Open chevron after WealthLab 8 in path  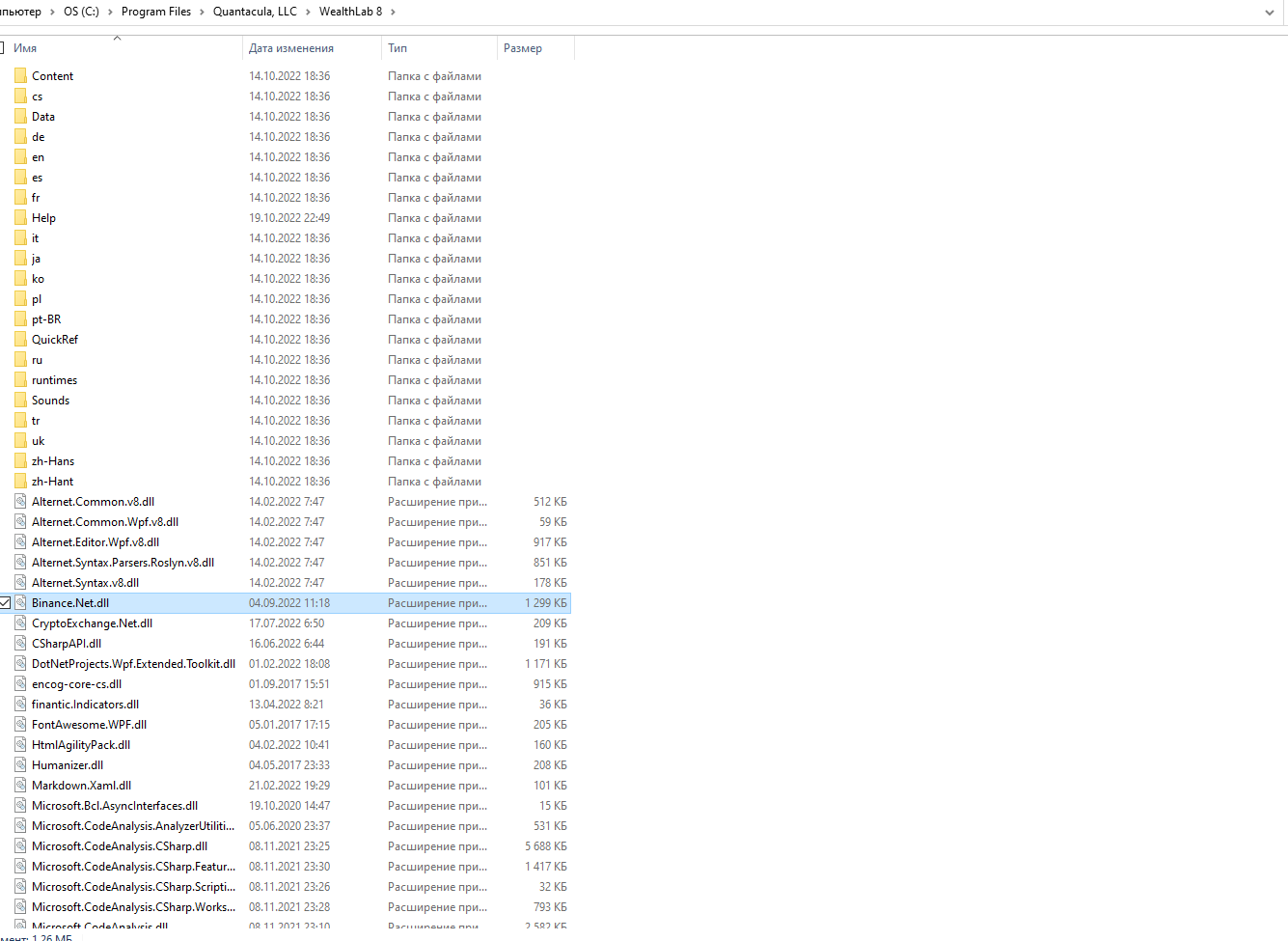click(x=393, y=12)
